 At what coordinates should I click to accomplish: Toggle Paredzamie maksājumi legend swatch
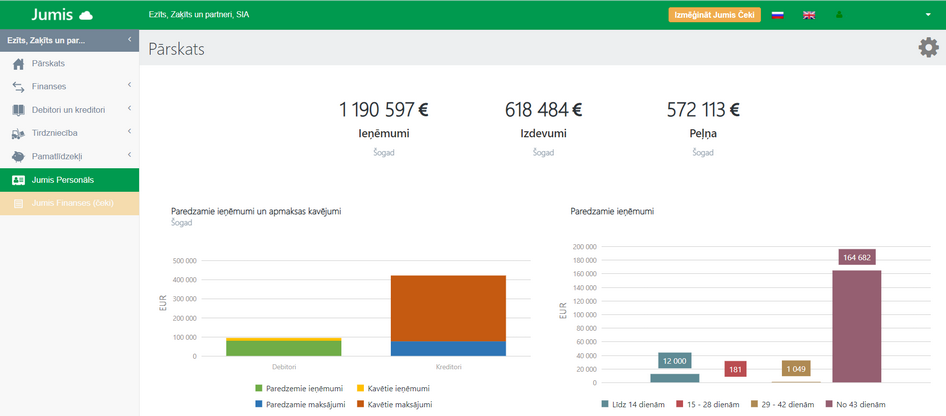259,404
